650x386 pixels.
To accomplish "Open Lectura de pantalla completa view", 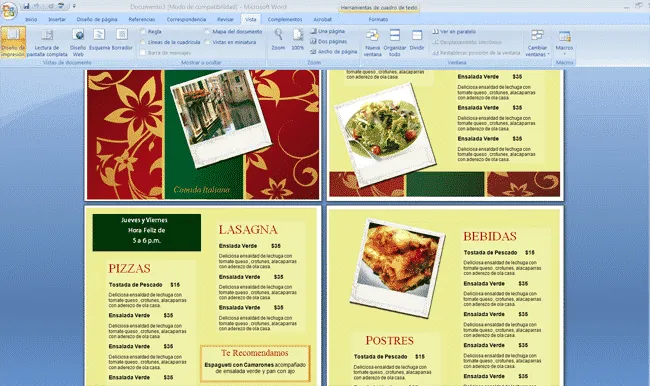I will 47,42.
